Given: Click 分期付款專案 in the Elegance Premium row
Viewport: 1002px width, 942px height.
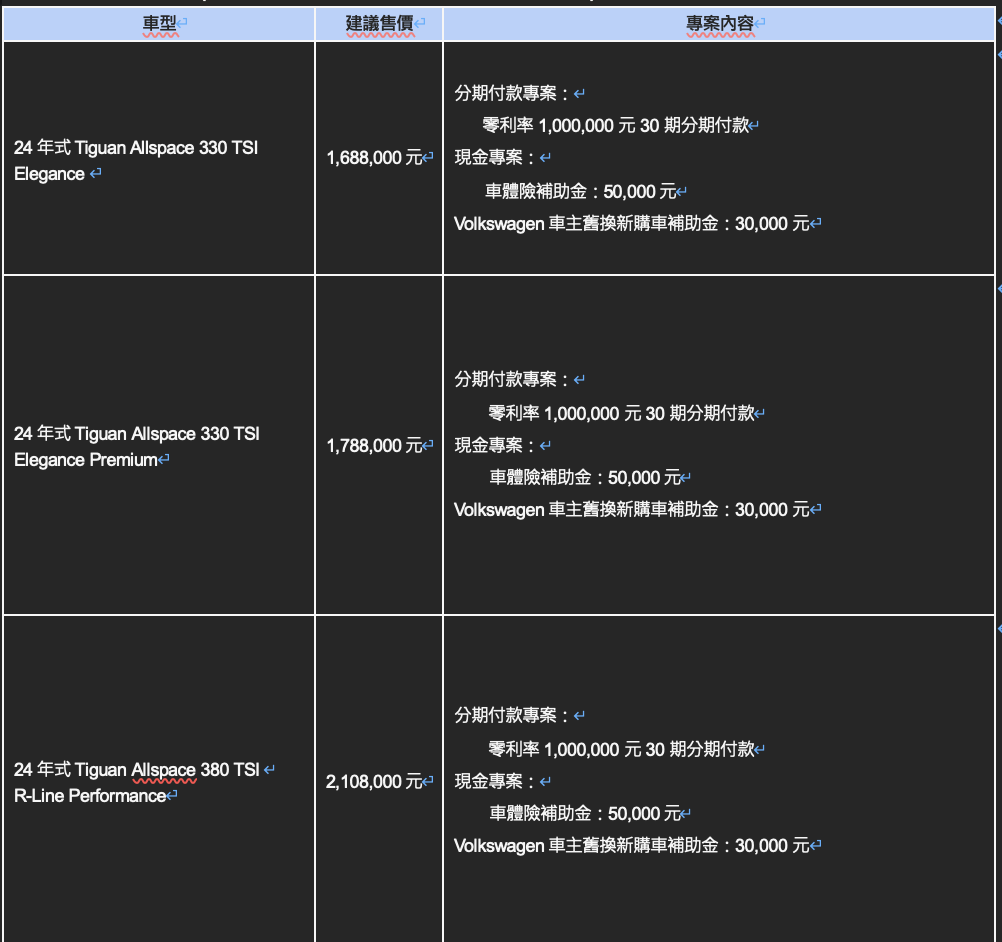Looking at the screenshot, I should (512, 380).
